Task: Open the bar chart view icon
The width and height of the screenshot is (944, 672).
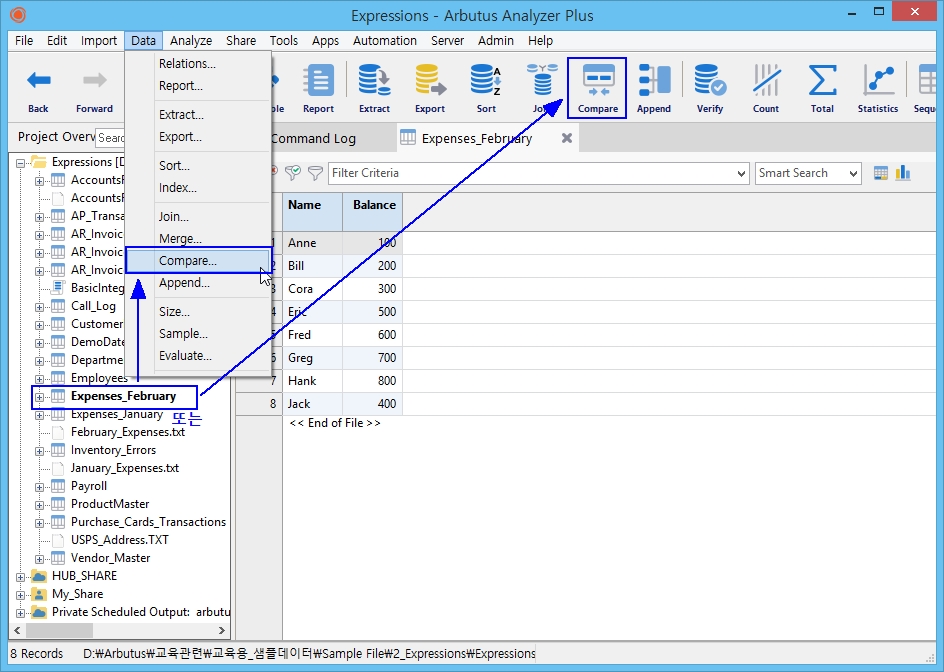Action: 902,173
